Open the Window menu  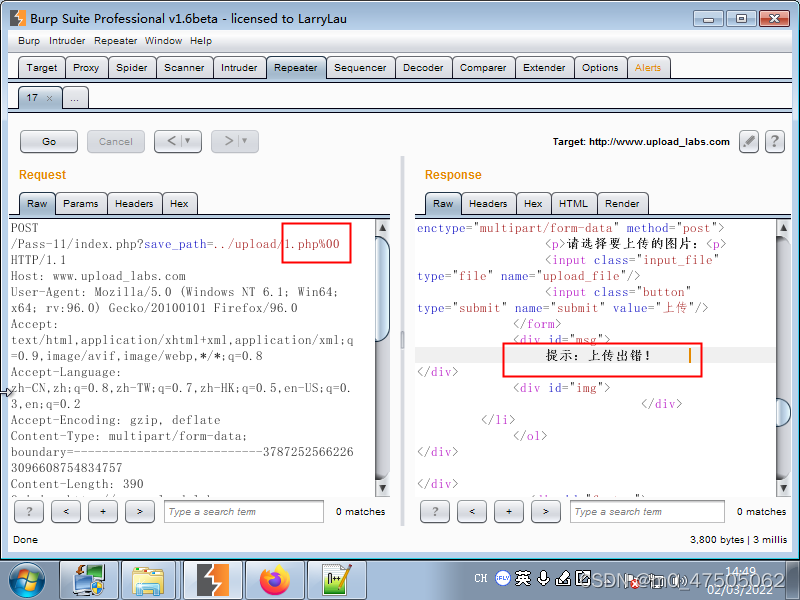[x=163, y=41]
